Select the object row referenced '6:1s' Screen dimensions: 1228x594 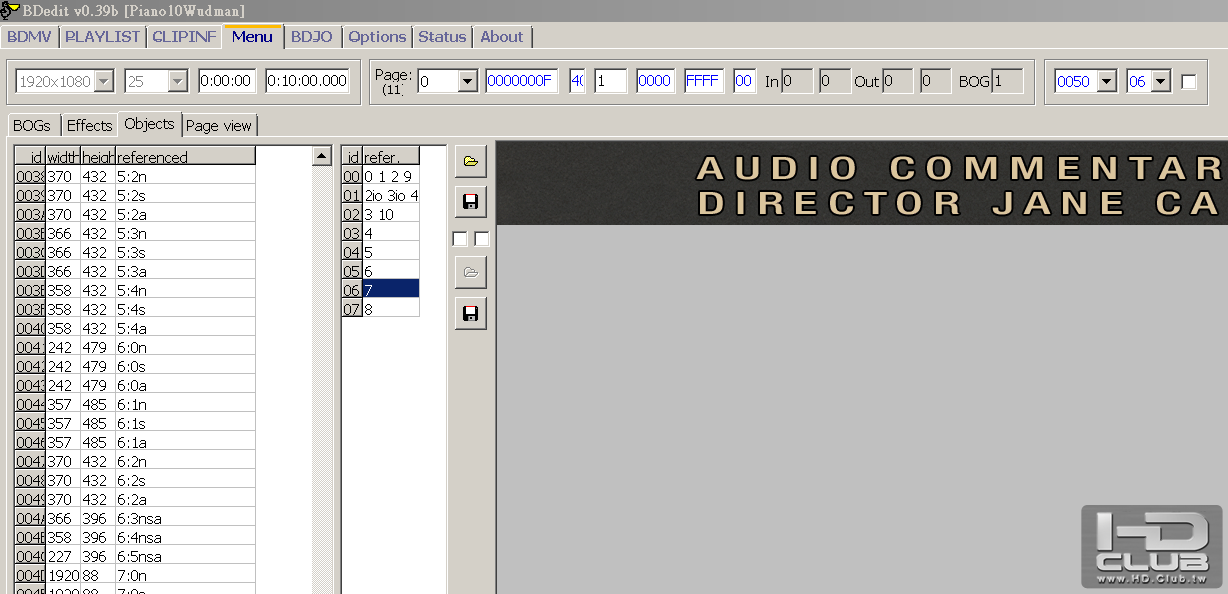pyautogui.click(x=135, y=423)
